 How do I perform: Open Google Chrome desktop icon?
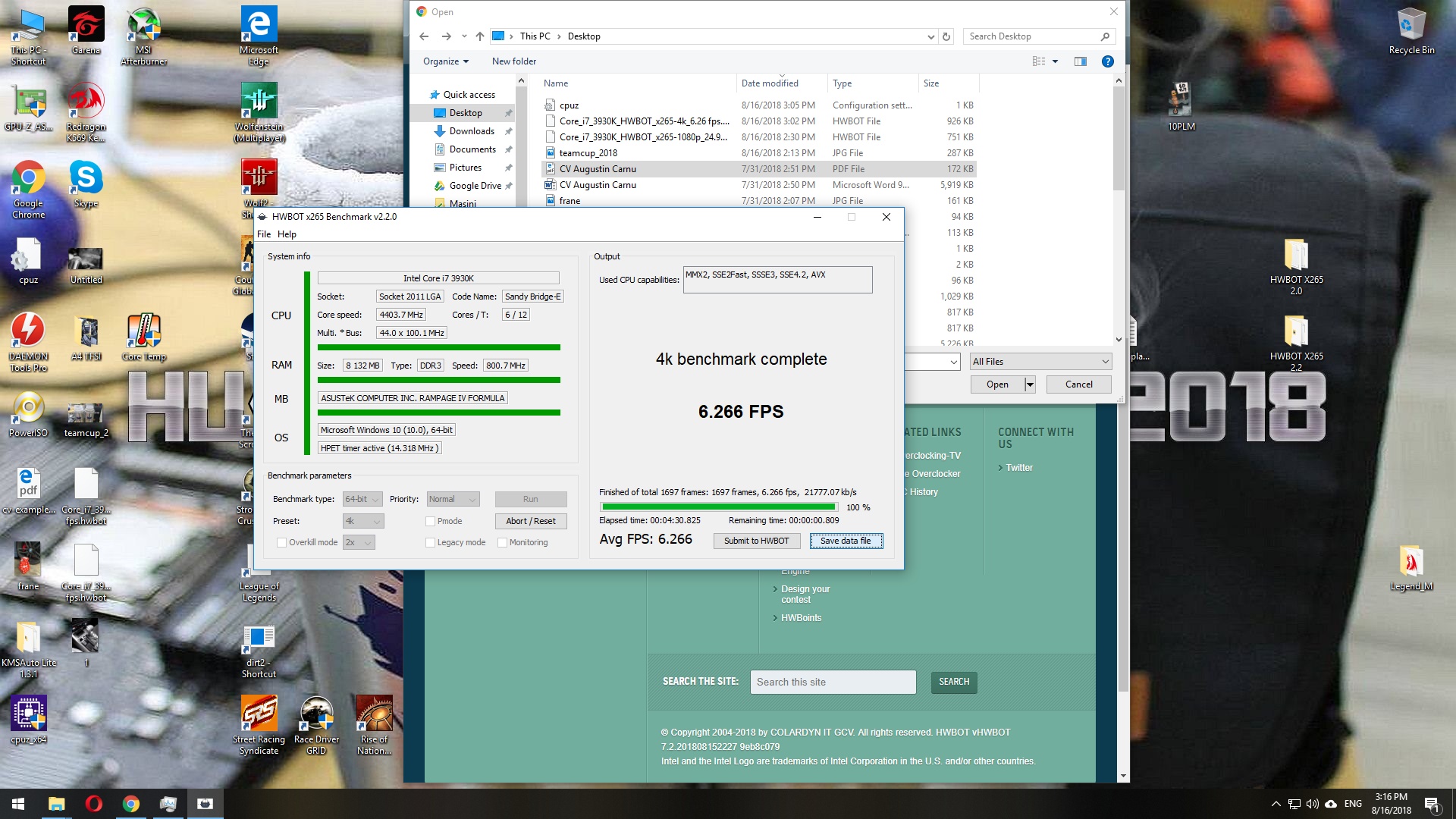(28, 189)
